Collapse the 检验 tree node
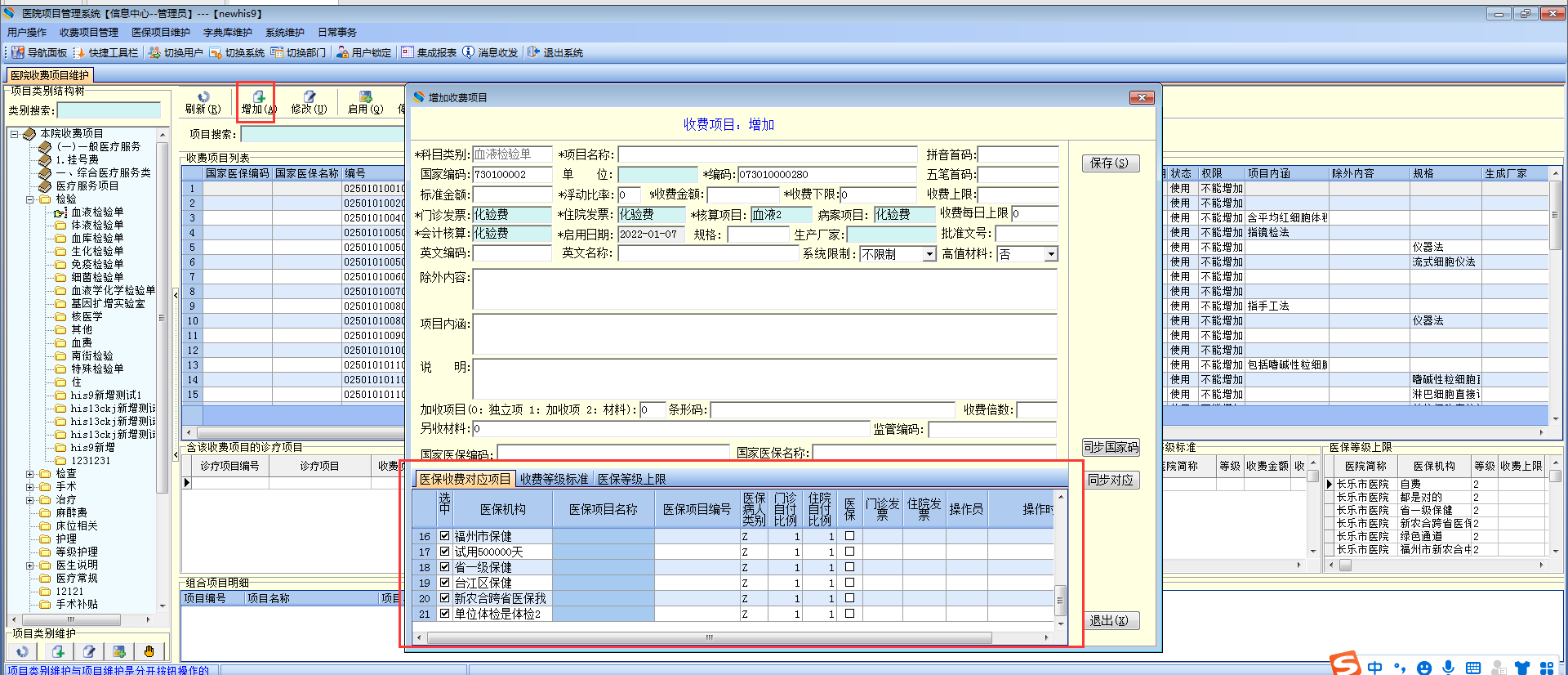Viewport: 1568px width, 675px height. tap(30, 199)
